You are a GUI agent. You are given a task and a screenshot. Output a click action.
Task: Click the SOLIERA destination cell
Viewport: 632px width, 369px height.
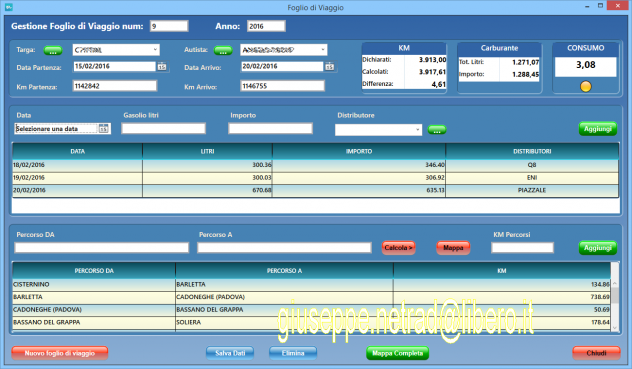[x=284, y=322]
